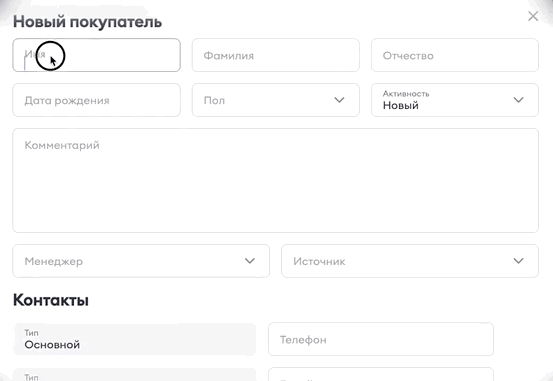Click the Менеджер chevron arrow
The width and height of the screenshot is (553, 381).
coord(250,261)
